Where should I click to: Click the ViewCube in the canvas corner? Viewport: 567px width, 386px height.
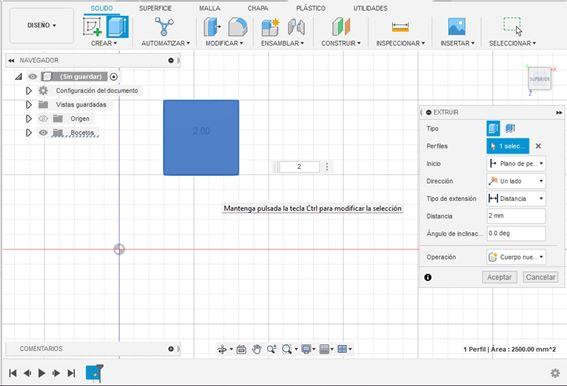pyautogui.click(x=539, y=79)
